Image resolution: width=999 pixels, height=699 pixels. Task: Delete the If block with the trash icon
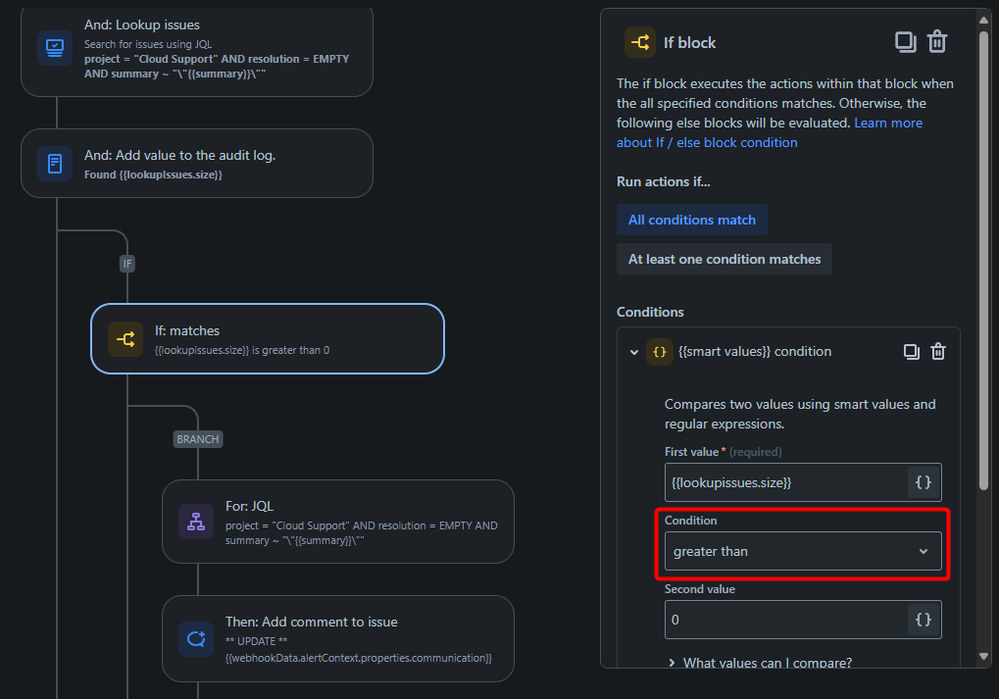[x=937, y=42]
